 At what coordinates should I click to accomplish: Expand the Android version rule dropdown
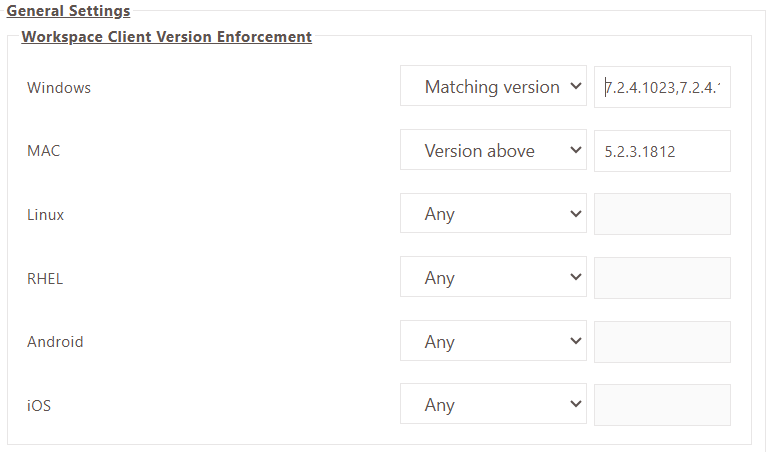(x=493, y=341)
